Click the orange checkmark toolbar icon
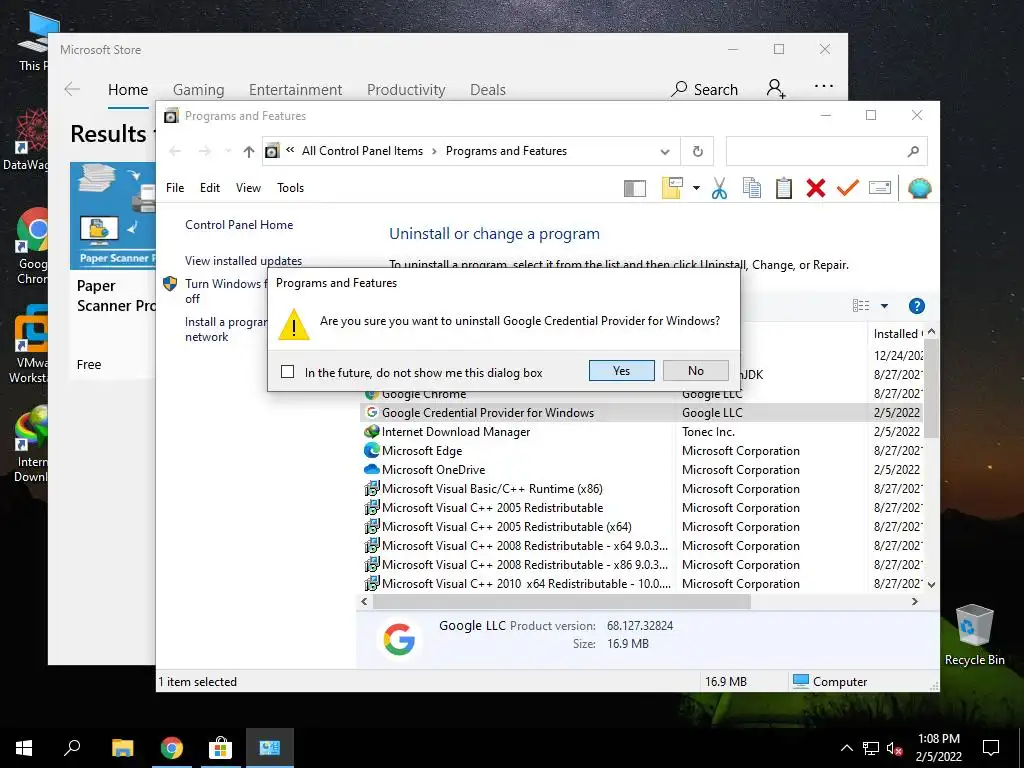 pos(848,188)
